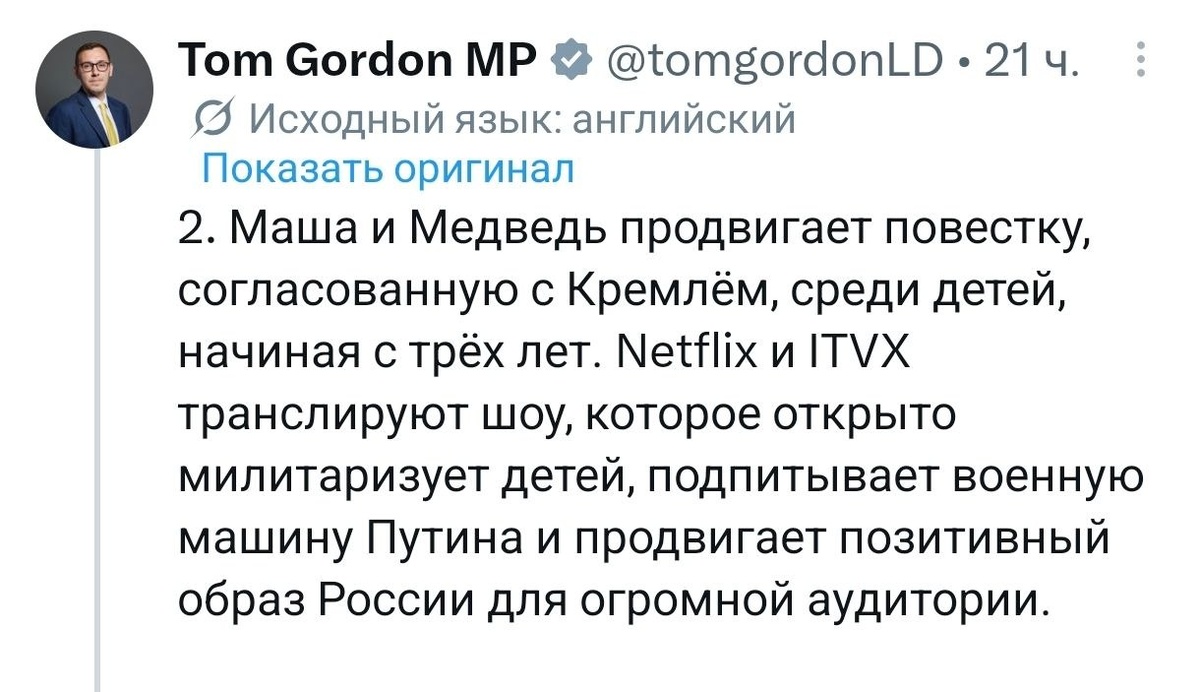
Task: Show original with Показать оригинал link
Action: 388,169
